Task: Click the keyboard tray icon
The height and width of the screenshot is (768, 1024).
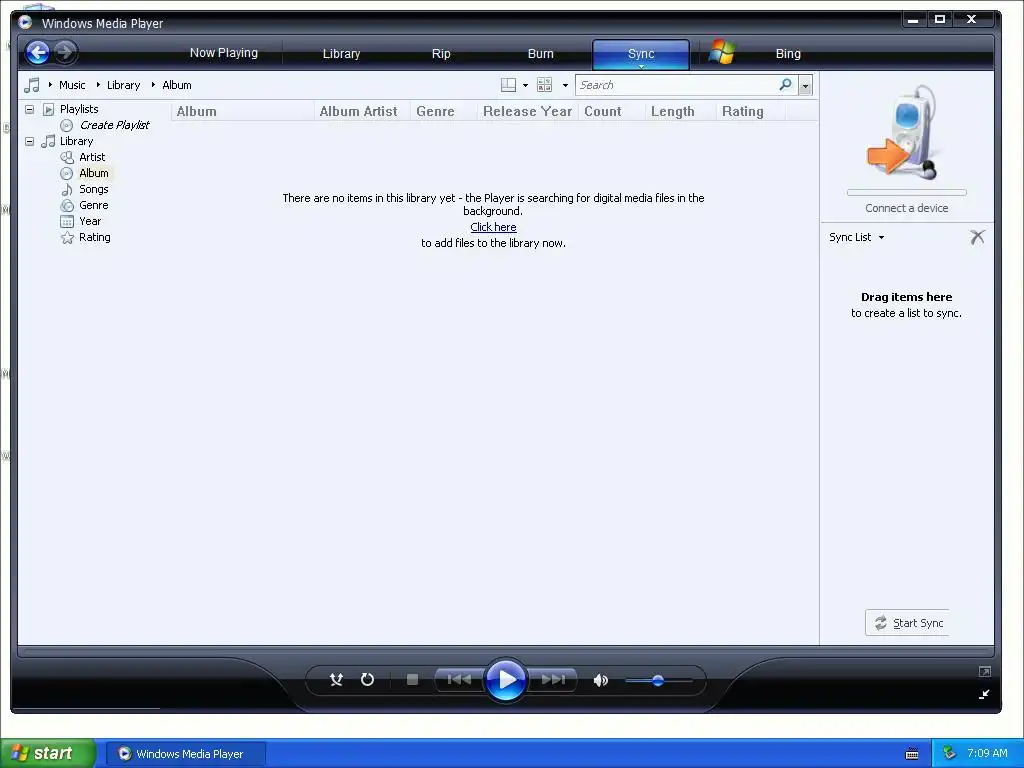Action: click(x=912, y=754)
